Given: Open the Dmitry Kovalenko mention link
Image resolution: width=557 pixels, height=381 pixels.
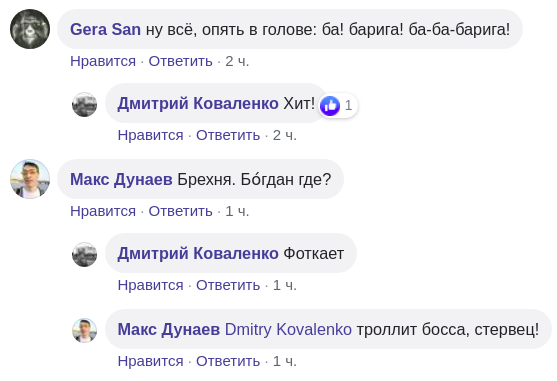Looking at the screenshot, I should coord(288,330).
